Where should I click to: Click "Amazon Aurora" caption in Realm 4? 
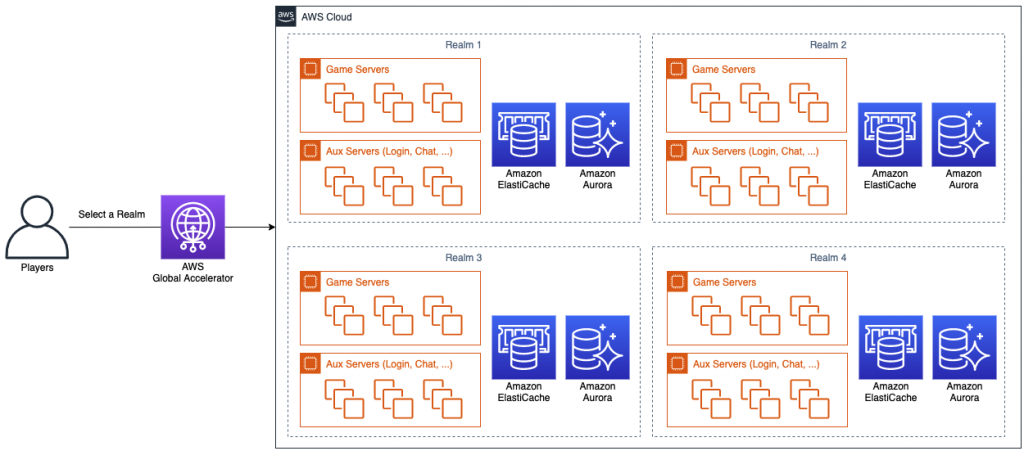964,392
